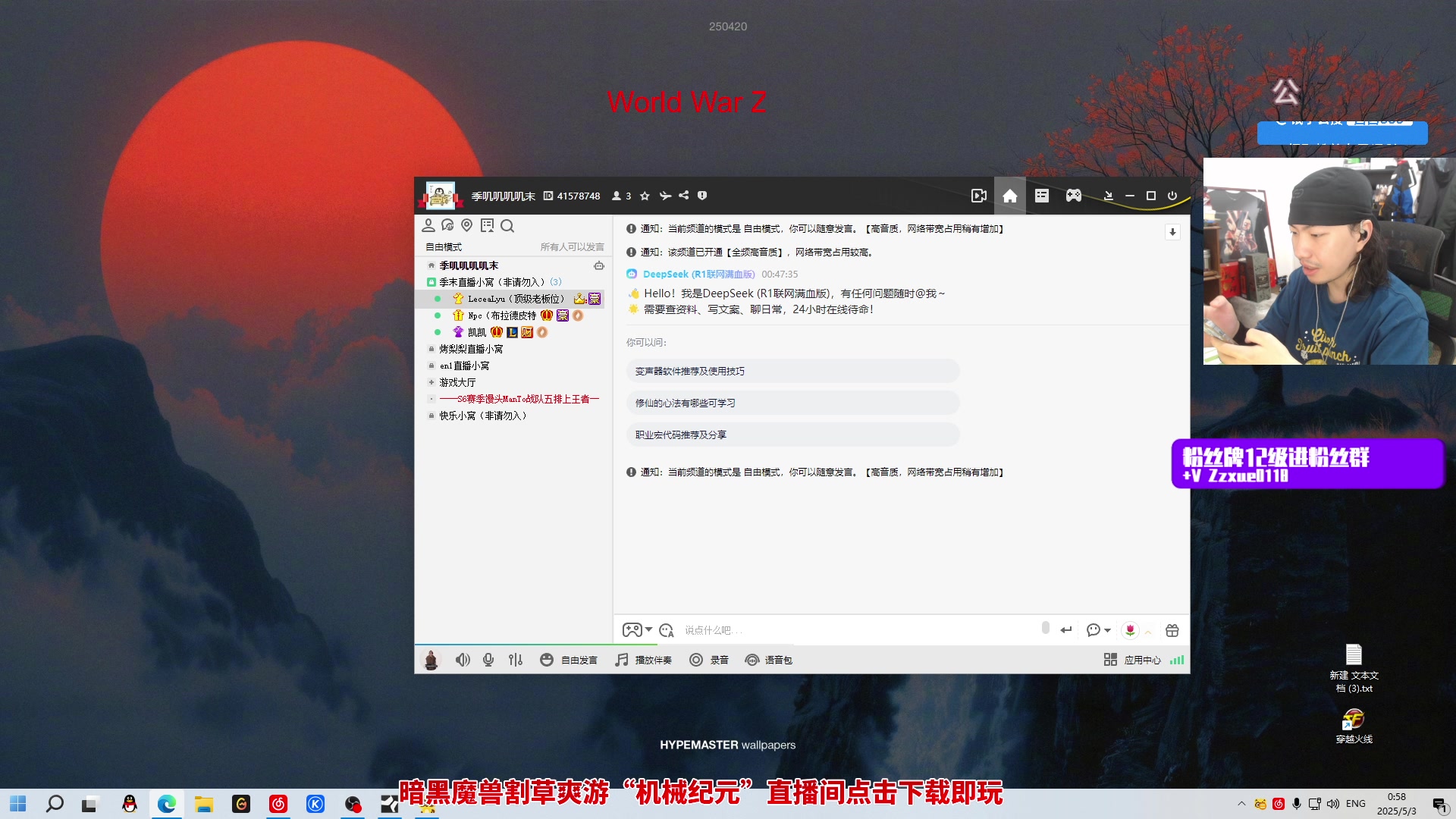Open 新建 文本文档 (3).txt desktop file
The width and height of the screenshot is (1456, 819).
click(1354, 667)
